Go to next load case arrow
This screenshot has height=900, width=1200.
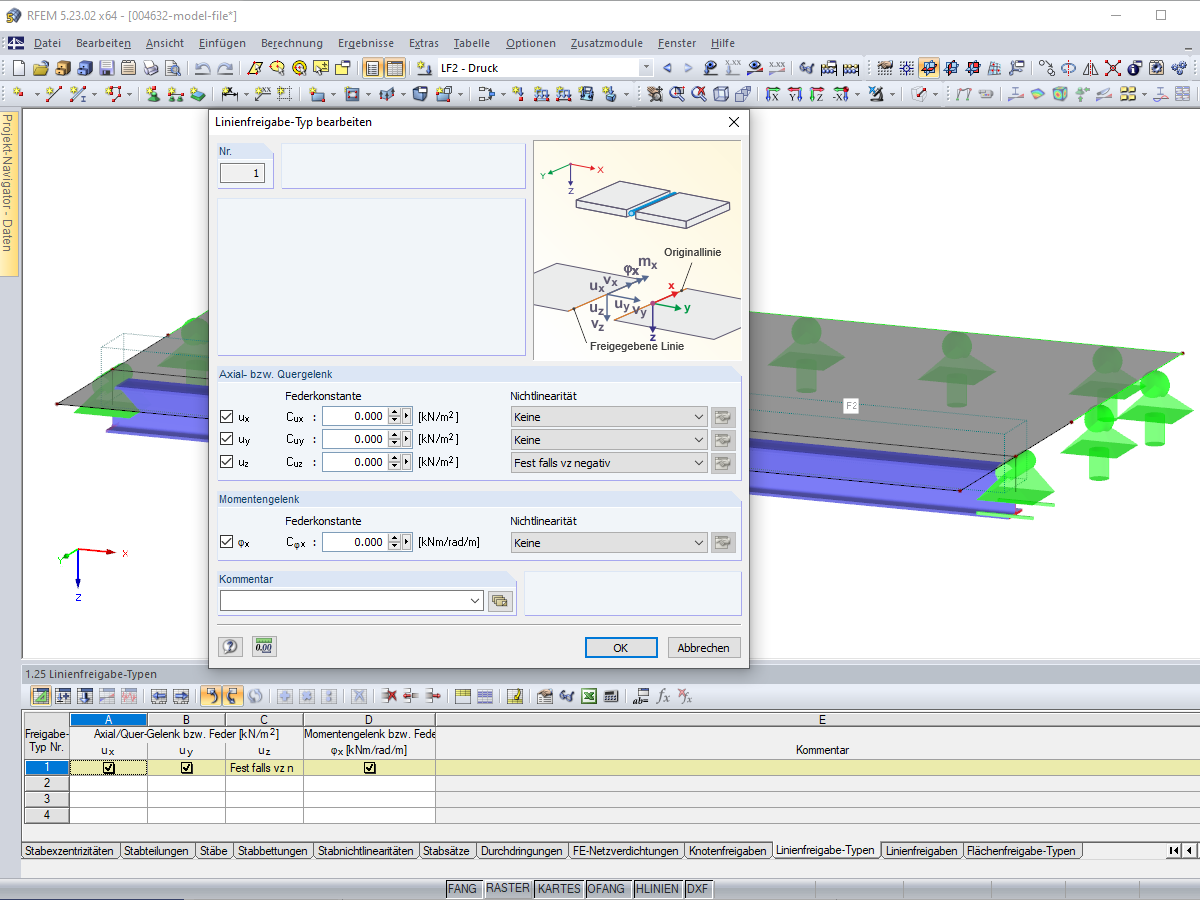[688, 68]
